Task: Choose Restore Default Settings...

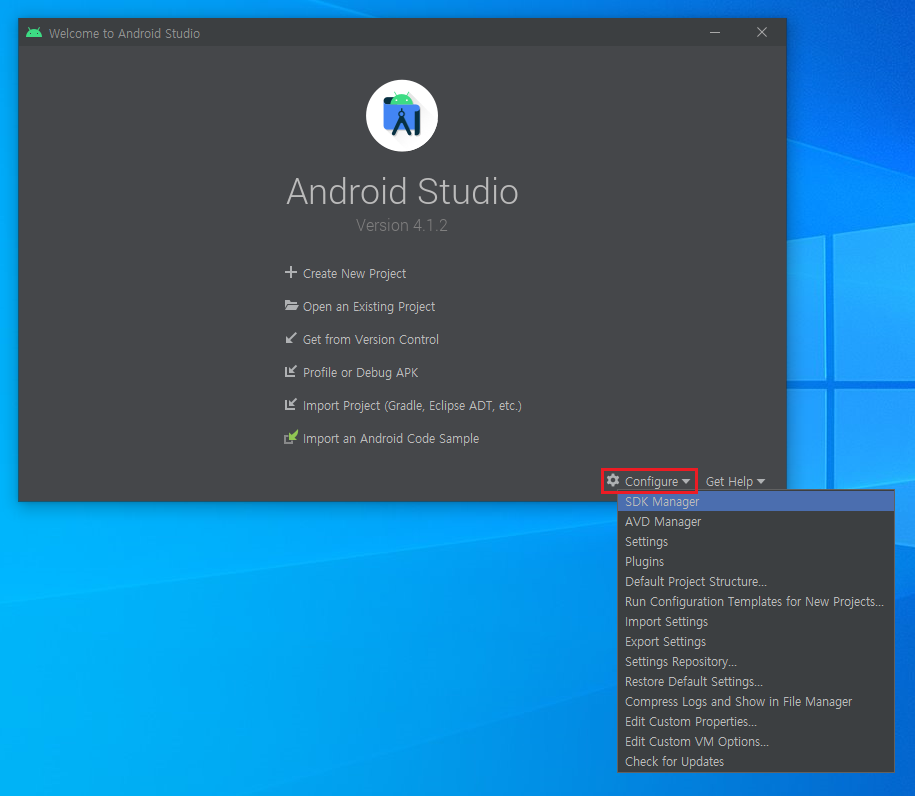Action: point(756,682)
